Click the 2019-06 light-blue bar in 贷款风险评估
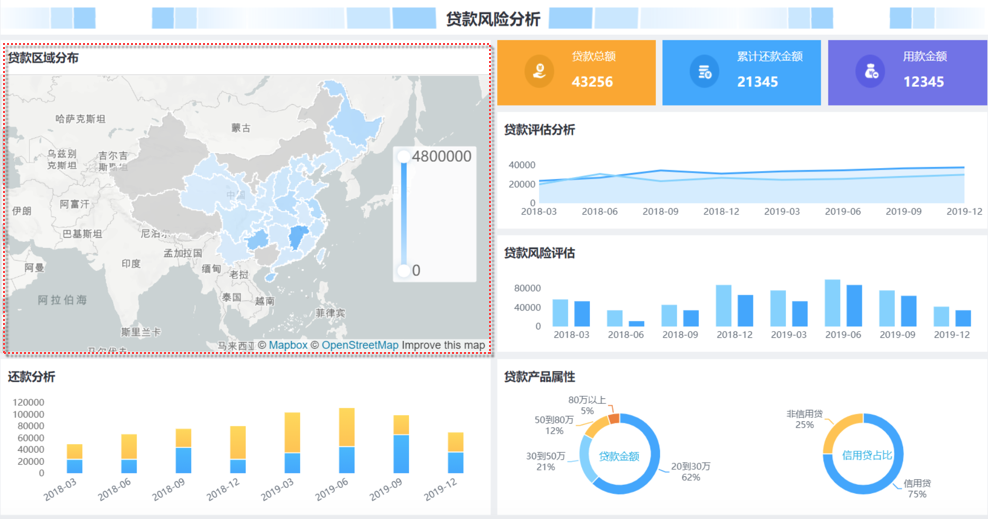 coord(832,303)
